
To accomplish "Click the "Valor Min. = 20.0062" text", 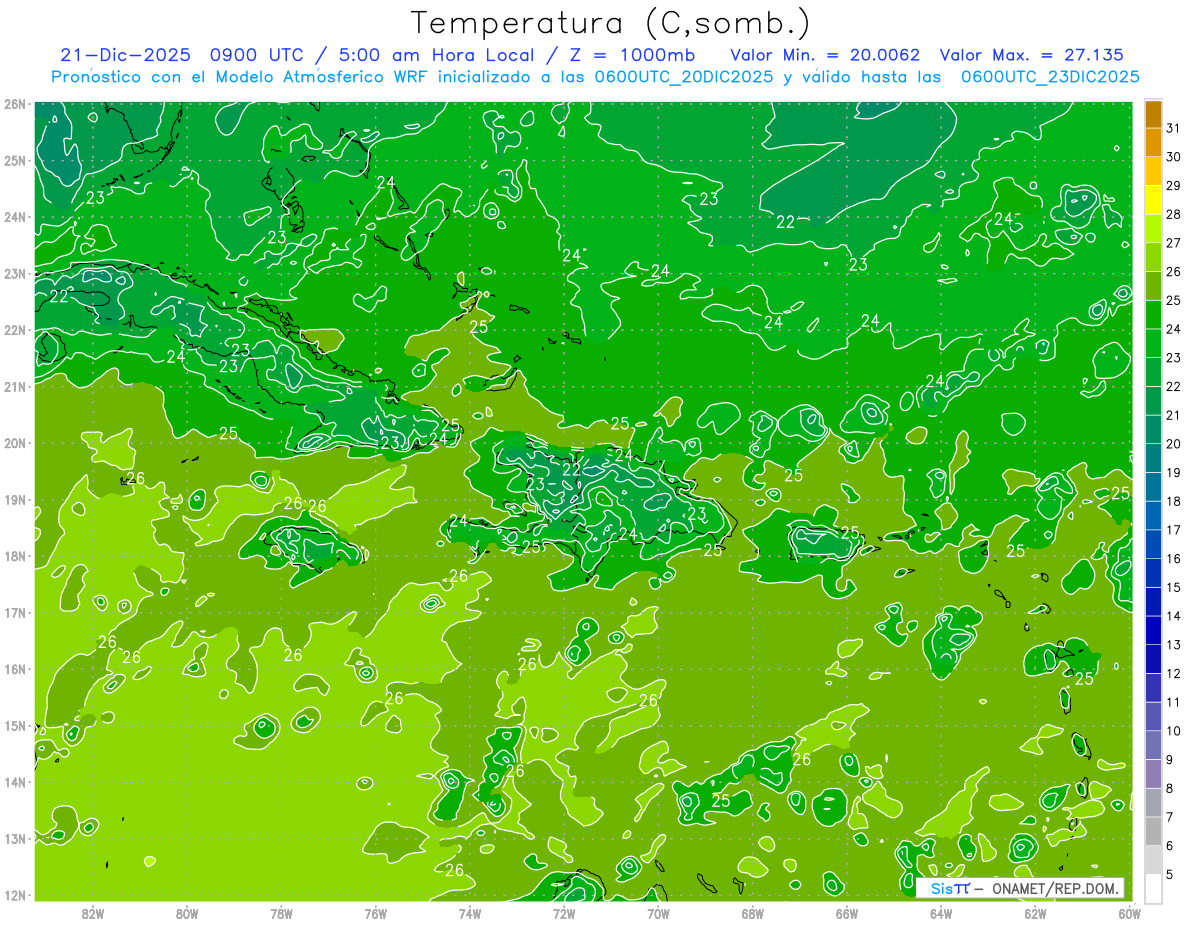I will point(826,55).
